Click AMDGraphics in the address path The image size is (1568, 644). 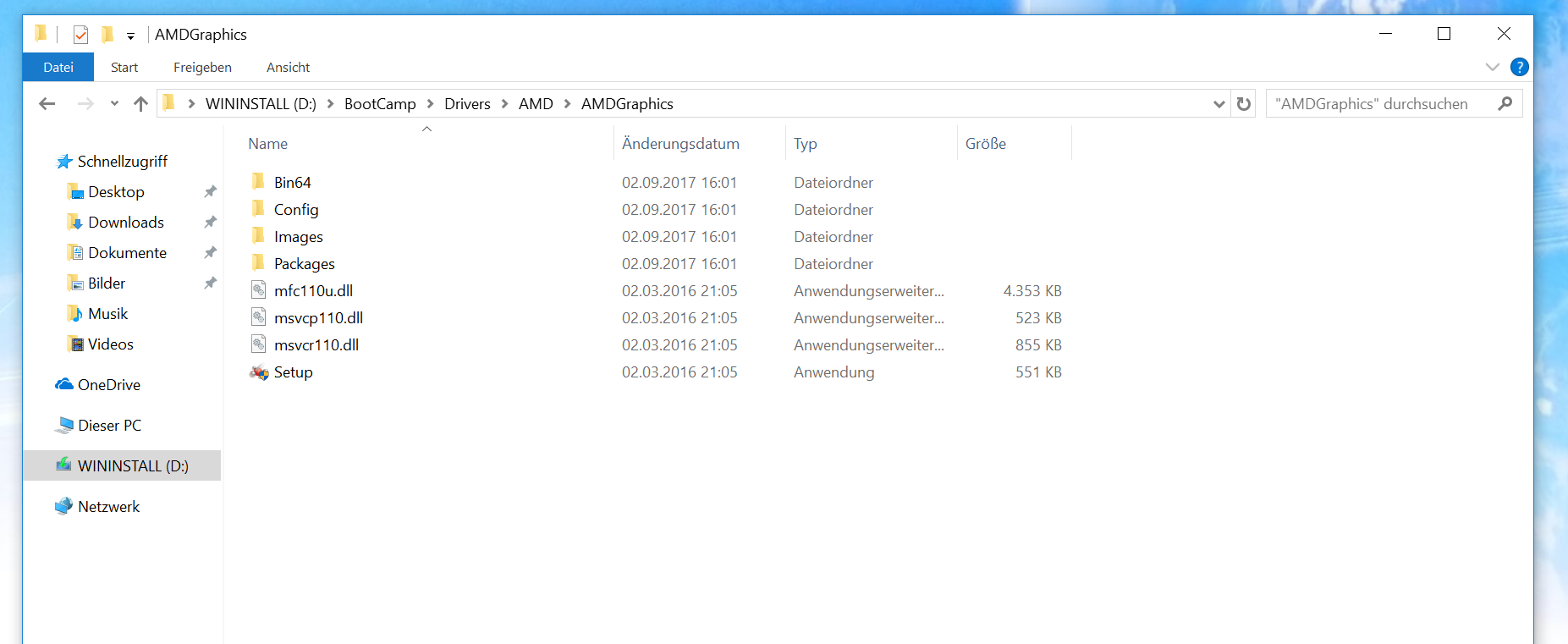[x=627, y=103]
